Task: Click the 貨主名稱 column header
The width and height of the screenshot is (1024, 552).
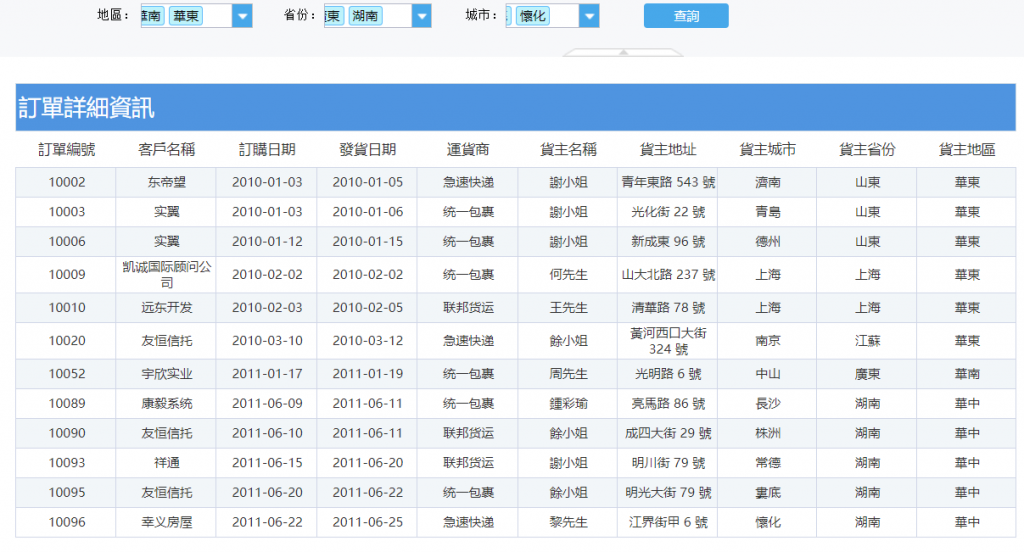Action: point(568,150)
